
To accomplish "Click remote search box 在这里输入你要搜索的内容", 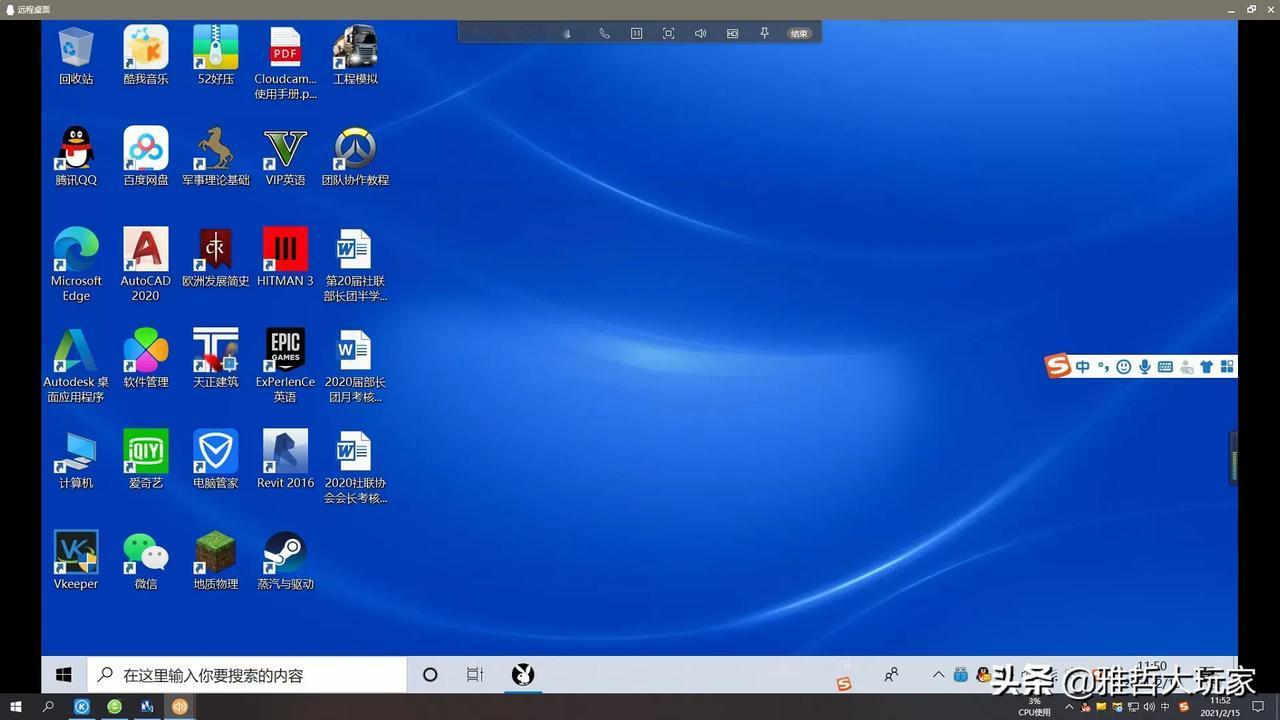I will coord(247,675).
